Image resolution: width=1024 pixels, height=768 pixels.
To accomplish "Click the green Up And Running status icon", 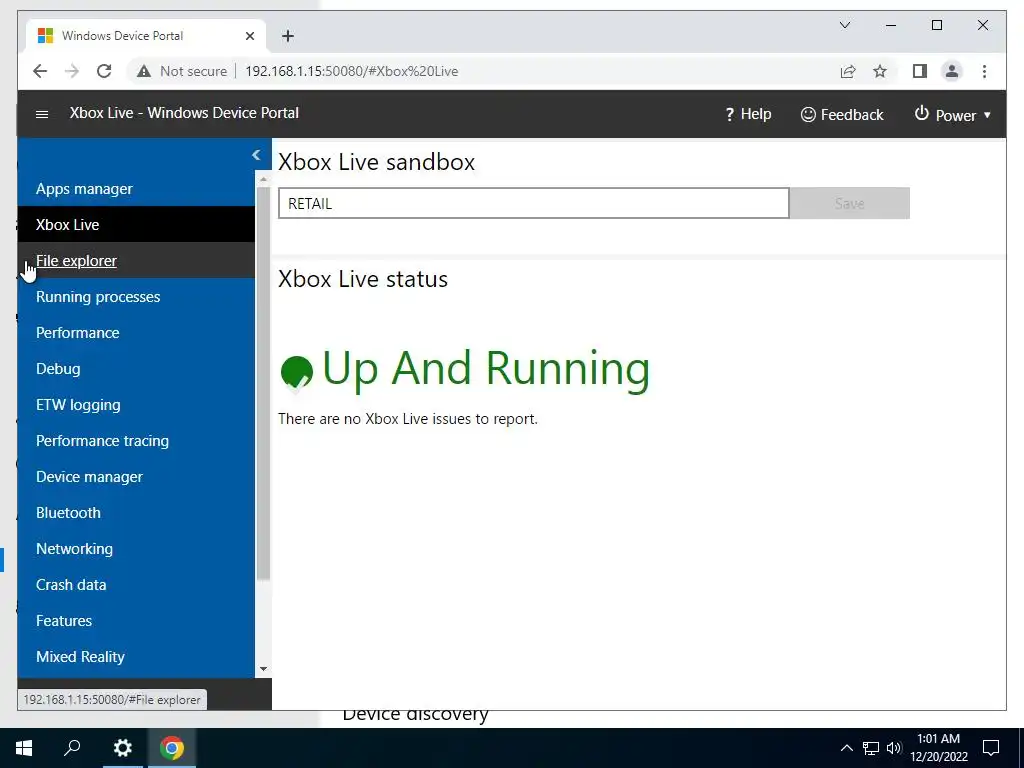I will pyautogui.click(x=296, y=372).
